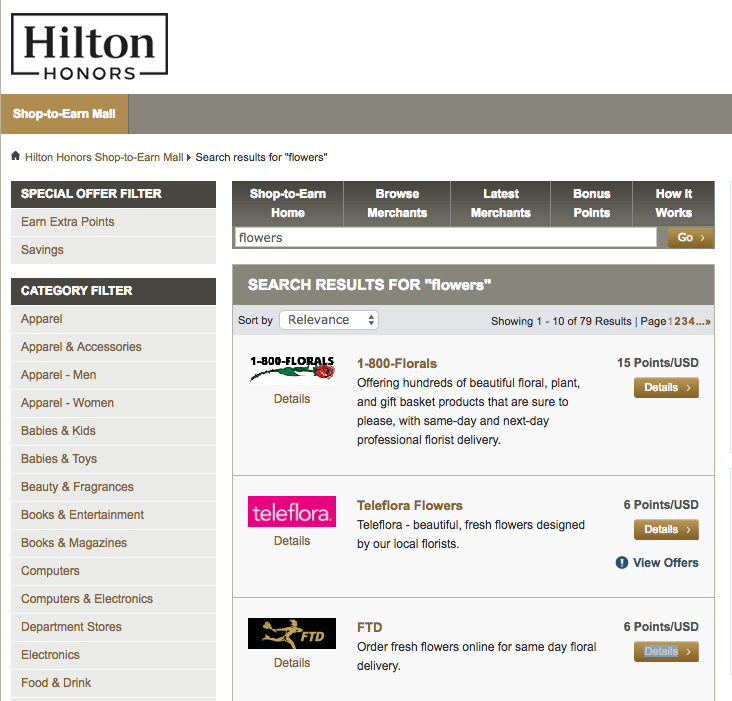Go to results page 3

pos(684,321)
